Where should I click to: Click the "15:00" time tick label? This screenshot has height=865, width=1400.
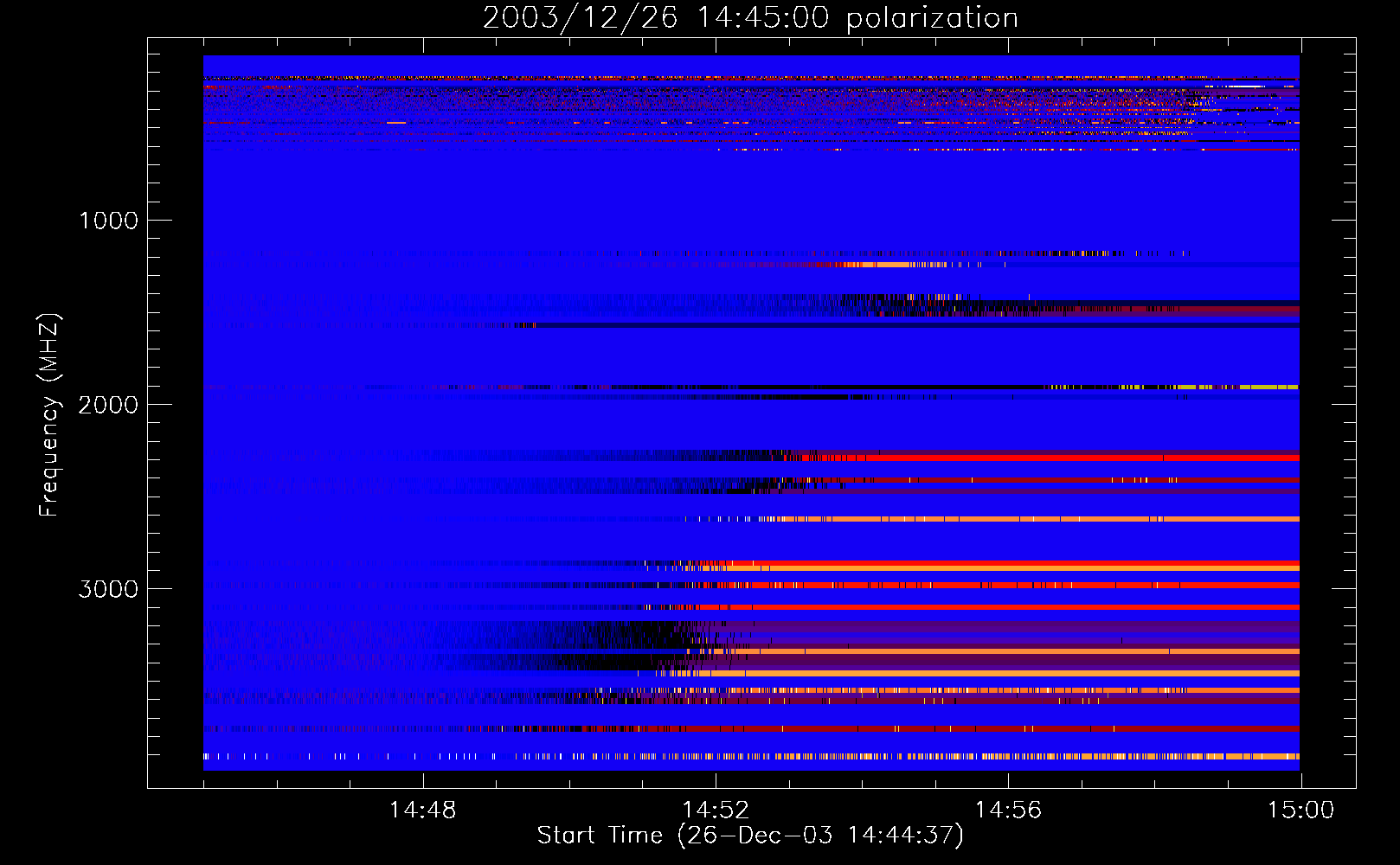1300,811
